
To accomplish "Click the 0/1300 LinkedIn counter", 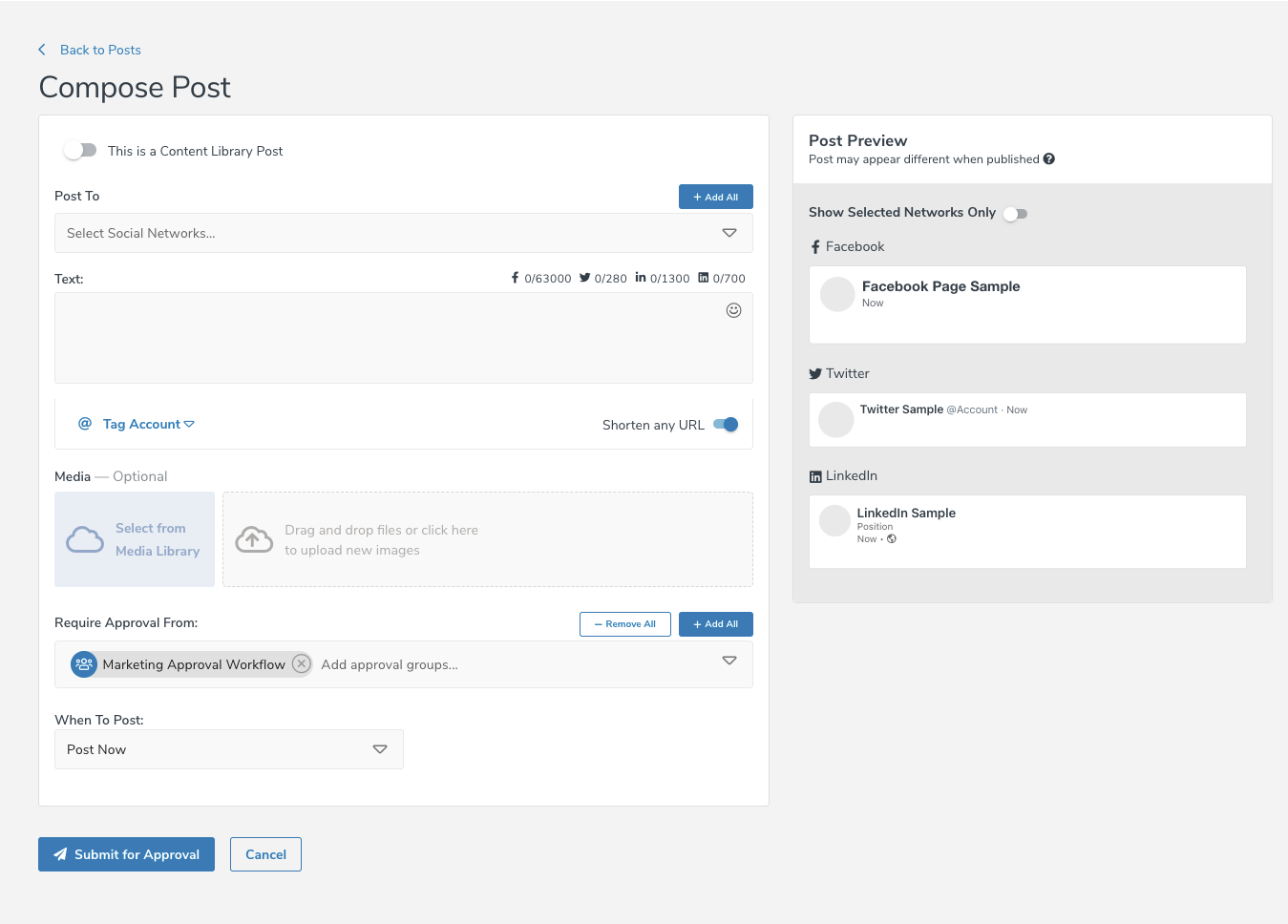I will [x=670, y=279].
